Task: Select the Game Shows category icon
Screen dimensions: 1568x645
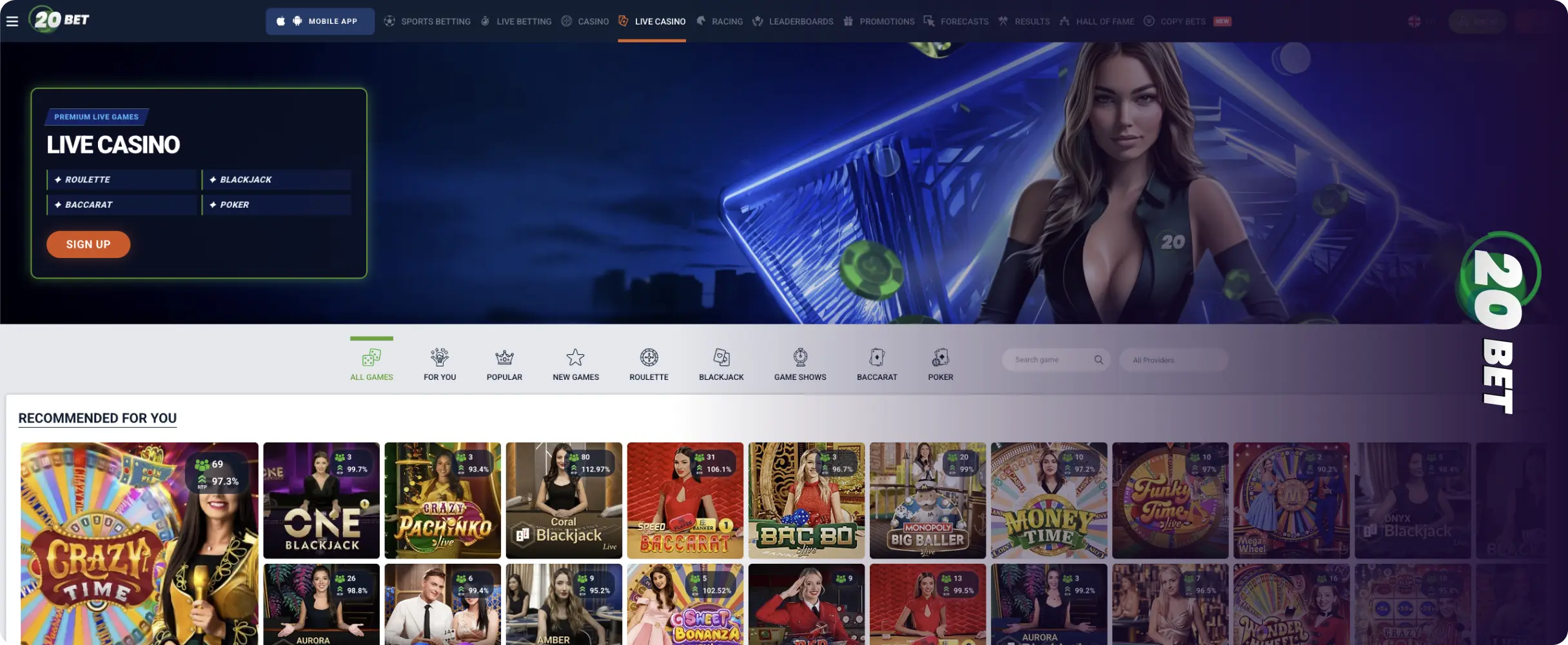Action: pyautogui.click(x=800, y=357)
